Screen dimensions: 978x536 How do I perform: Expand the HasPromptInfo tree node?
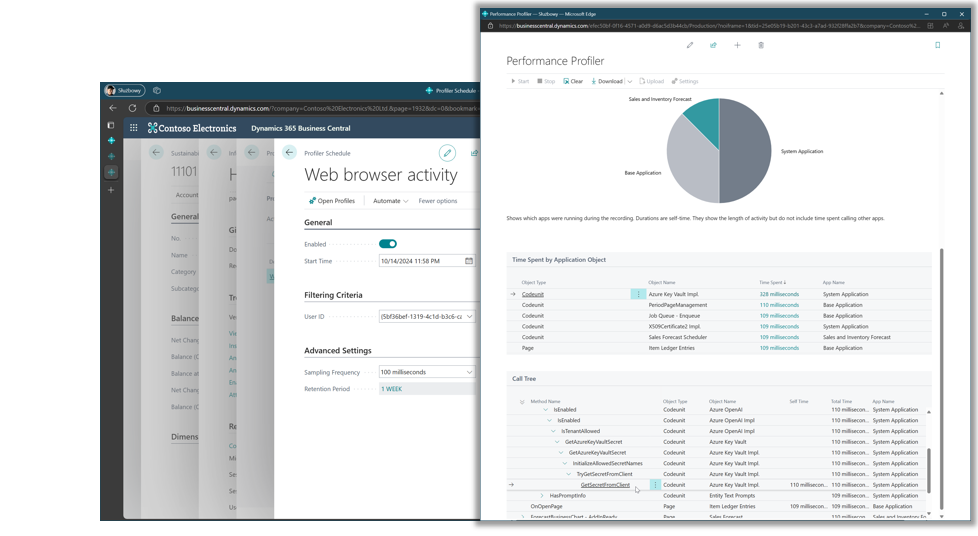tap(542, 495)
